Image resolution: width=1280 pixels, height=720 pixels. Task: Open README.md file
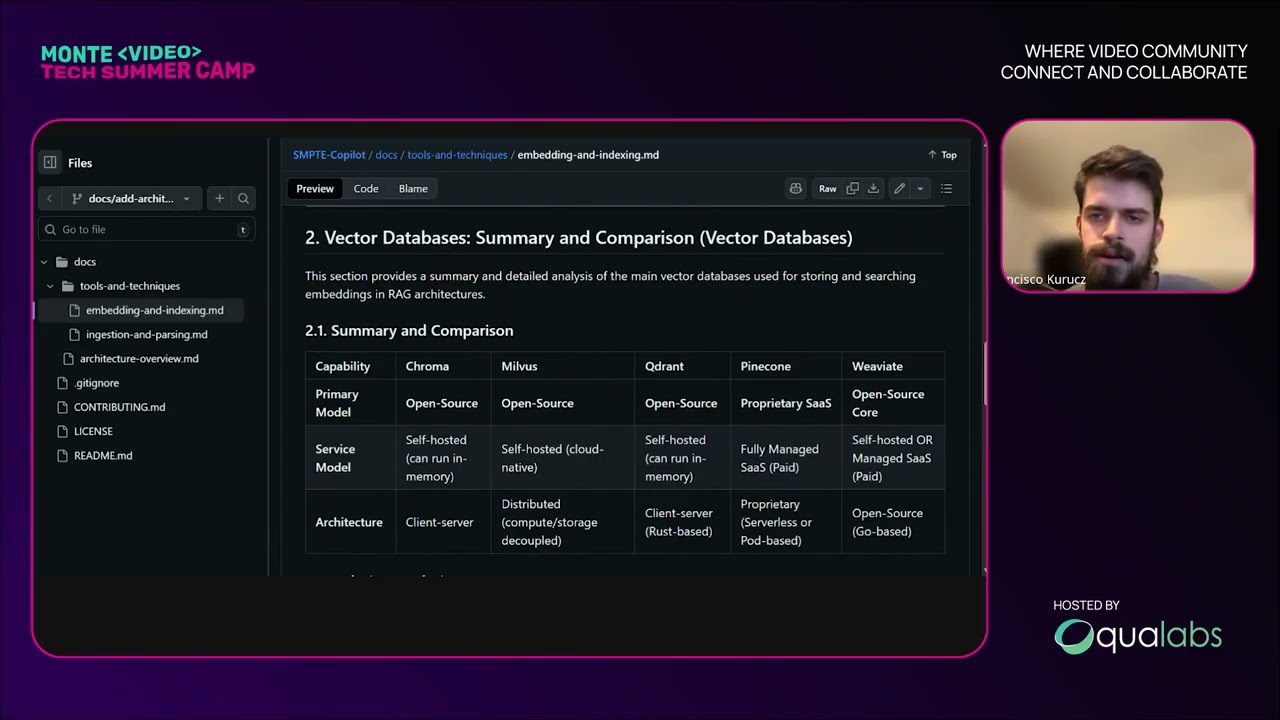[x=103, y=455]
